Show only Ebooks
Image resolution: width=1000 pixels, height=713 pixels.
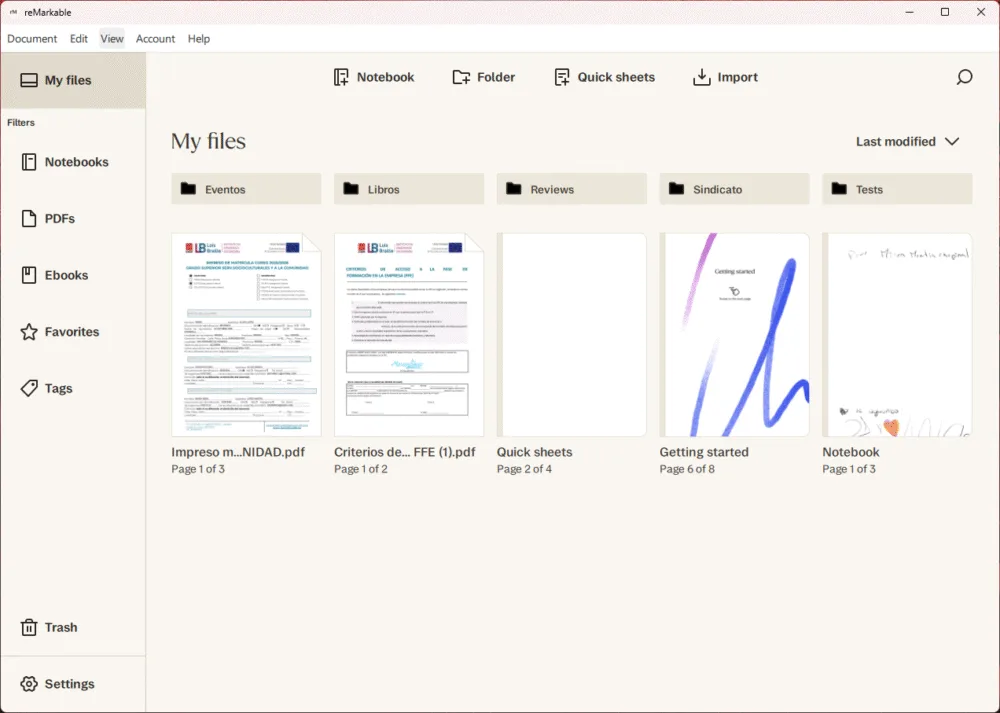(x=73, y=276)
